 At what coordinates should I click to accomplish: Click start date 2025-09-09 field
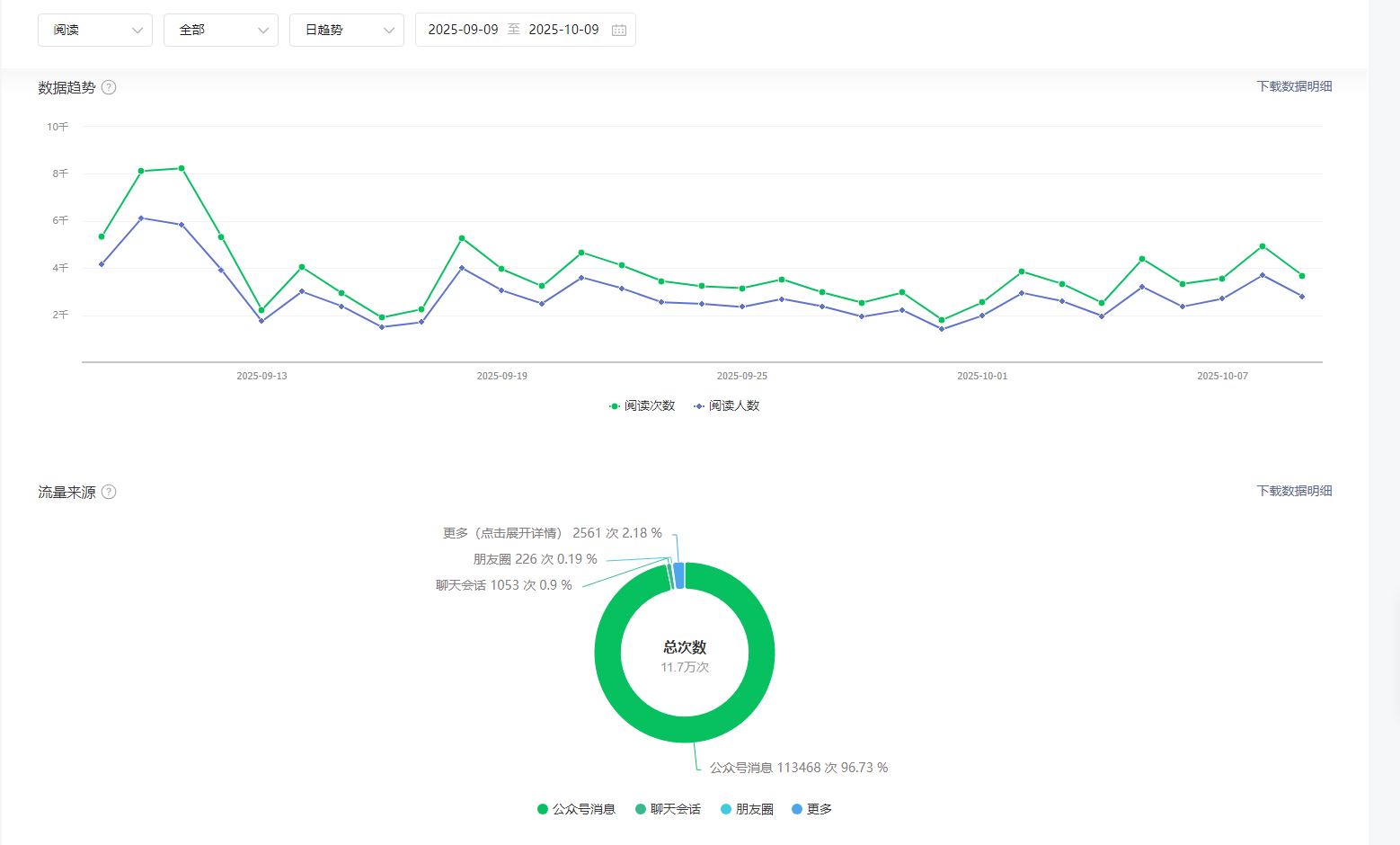(x=463, y=30)
